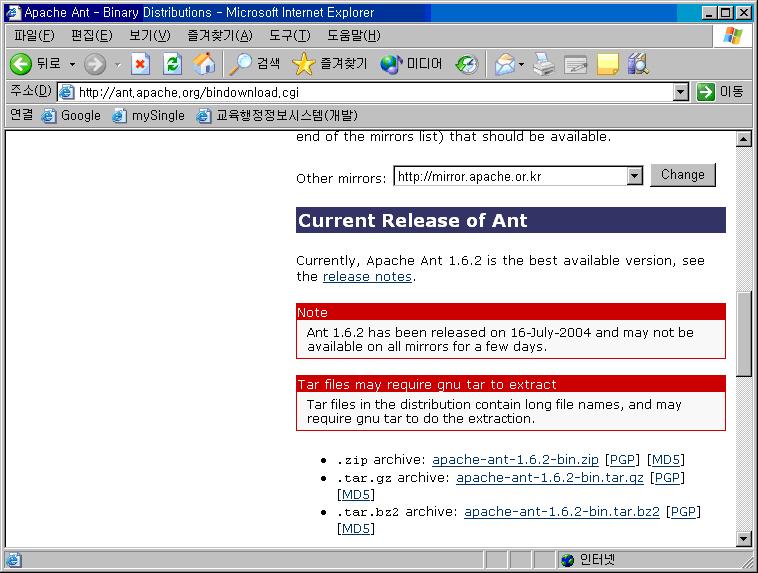Viewport: 758px width, 573px height.
Task: Click the IE icon in title bar
Action: point(14,13)
